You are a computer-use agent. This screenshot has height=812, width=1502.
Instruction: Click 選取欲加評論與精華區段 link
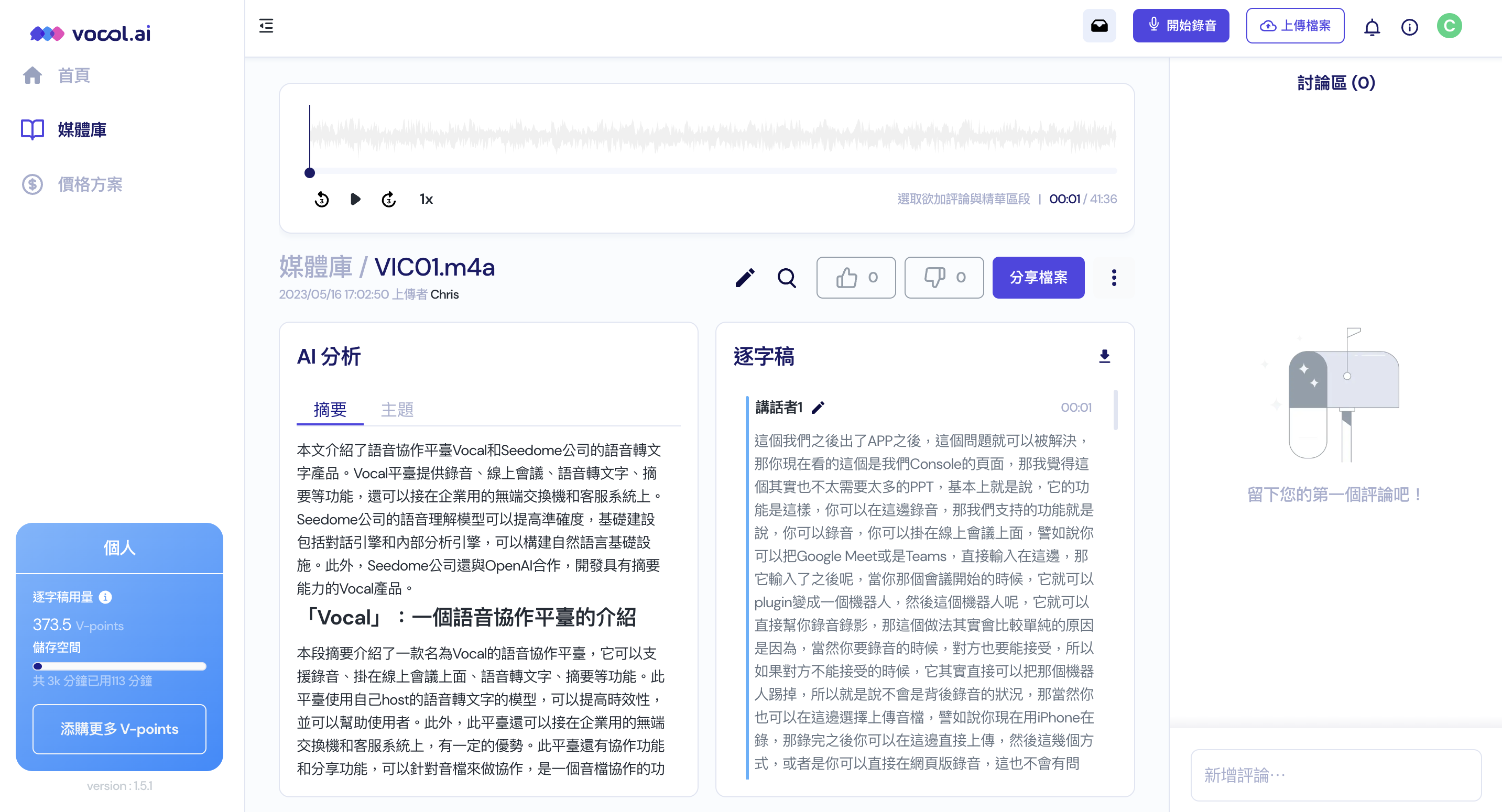coord(964,200)
